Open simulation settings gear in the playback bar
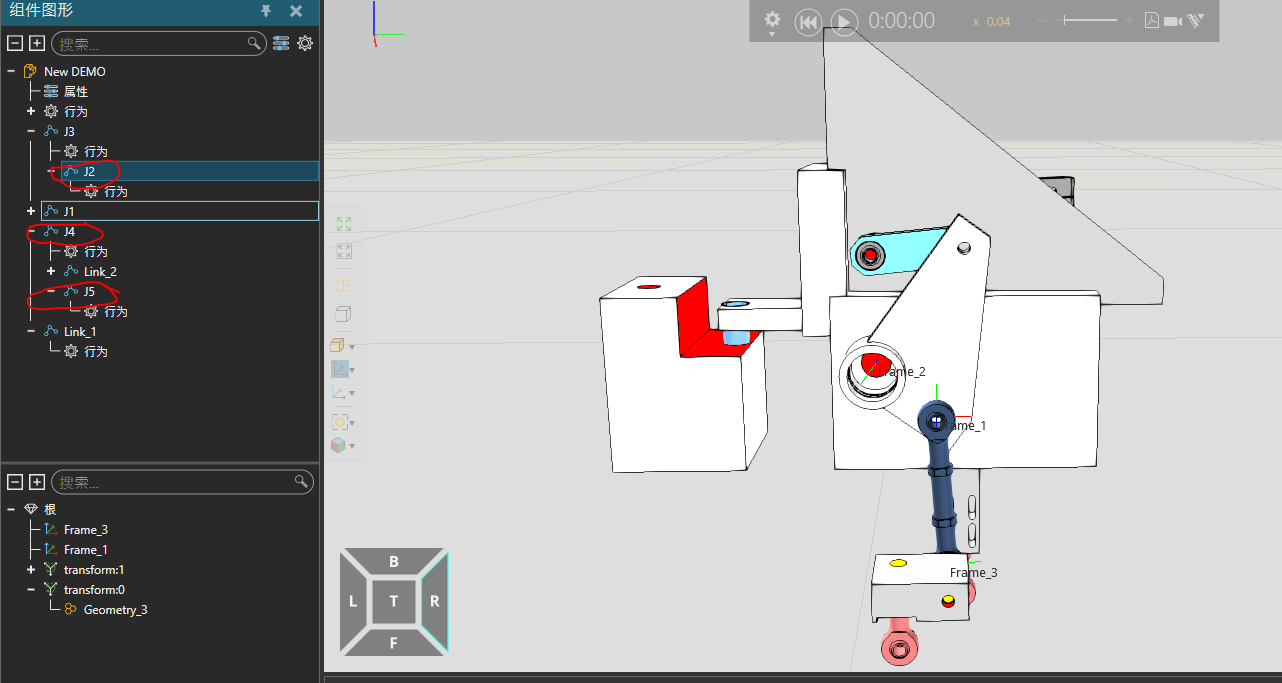1282x683 pixels. (x=772, y=20)
